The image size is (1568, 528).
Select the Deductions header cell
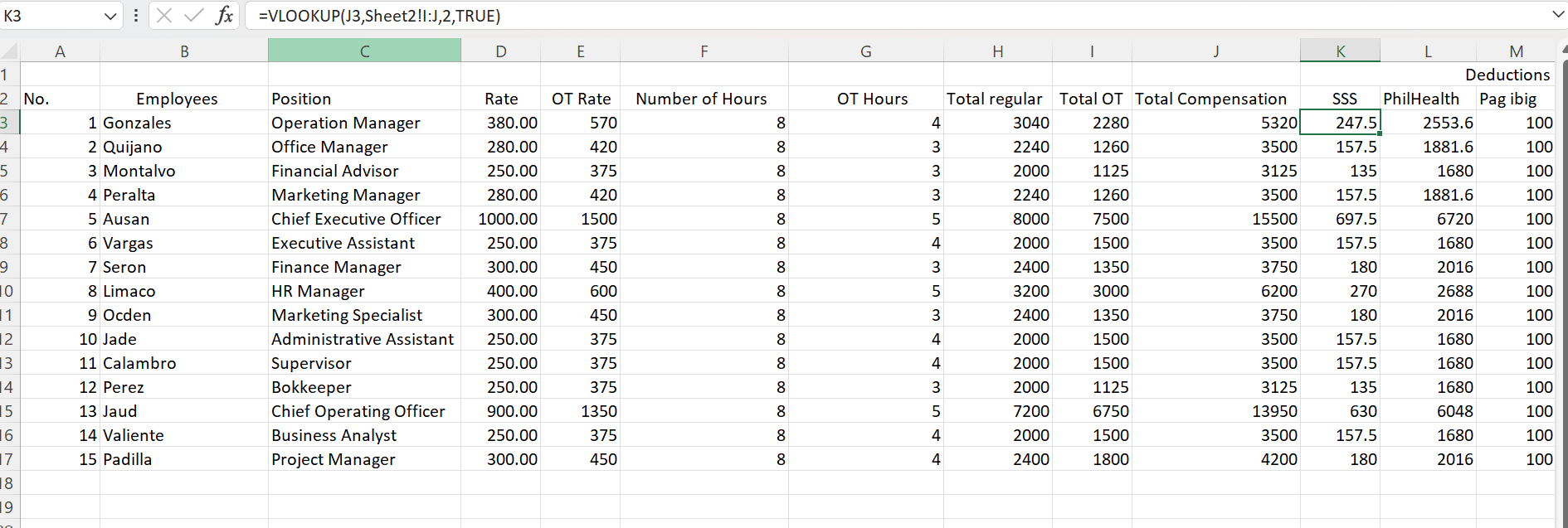1507,75
